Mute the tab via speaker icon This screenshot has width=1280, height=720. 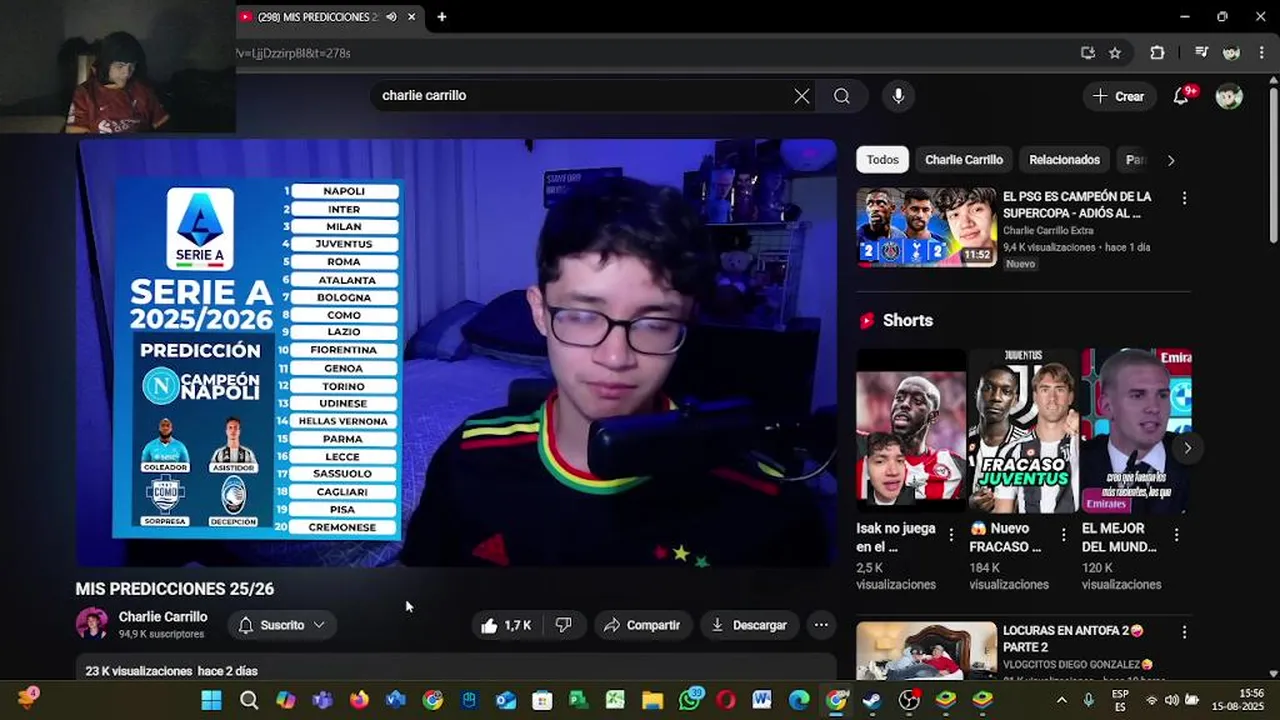click(x=391, y=17)
